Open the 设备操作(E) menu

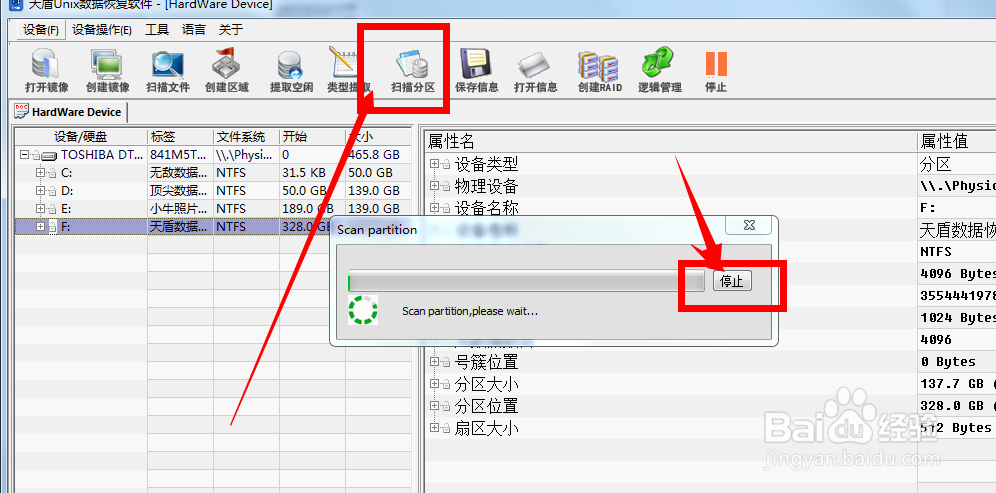tap(102, 30)
